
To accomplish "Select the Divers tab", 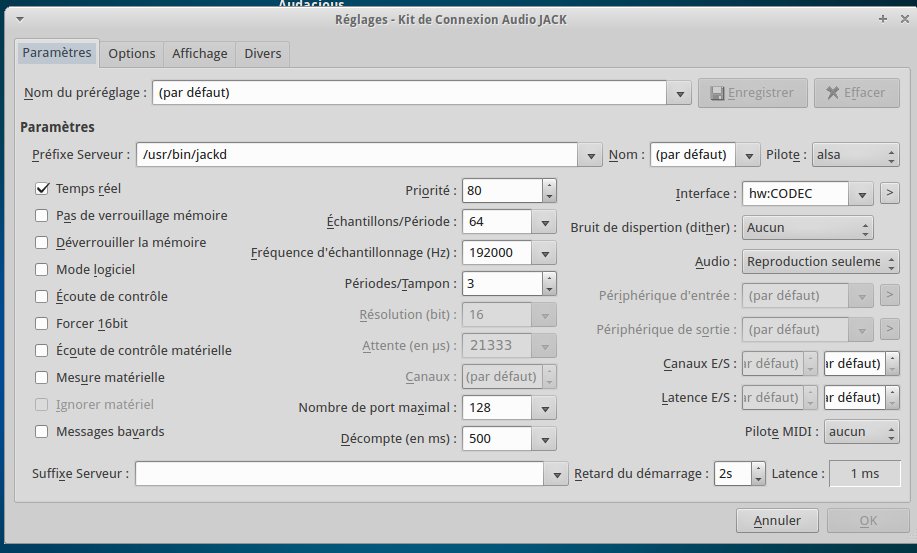I will click(x=262, y=53).
